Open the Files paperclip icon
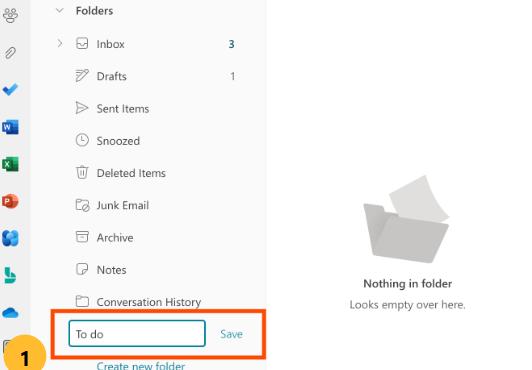 [x=11, y=53]
